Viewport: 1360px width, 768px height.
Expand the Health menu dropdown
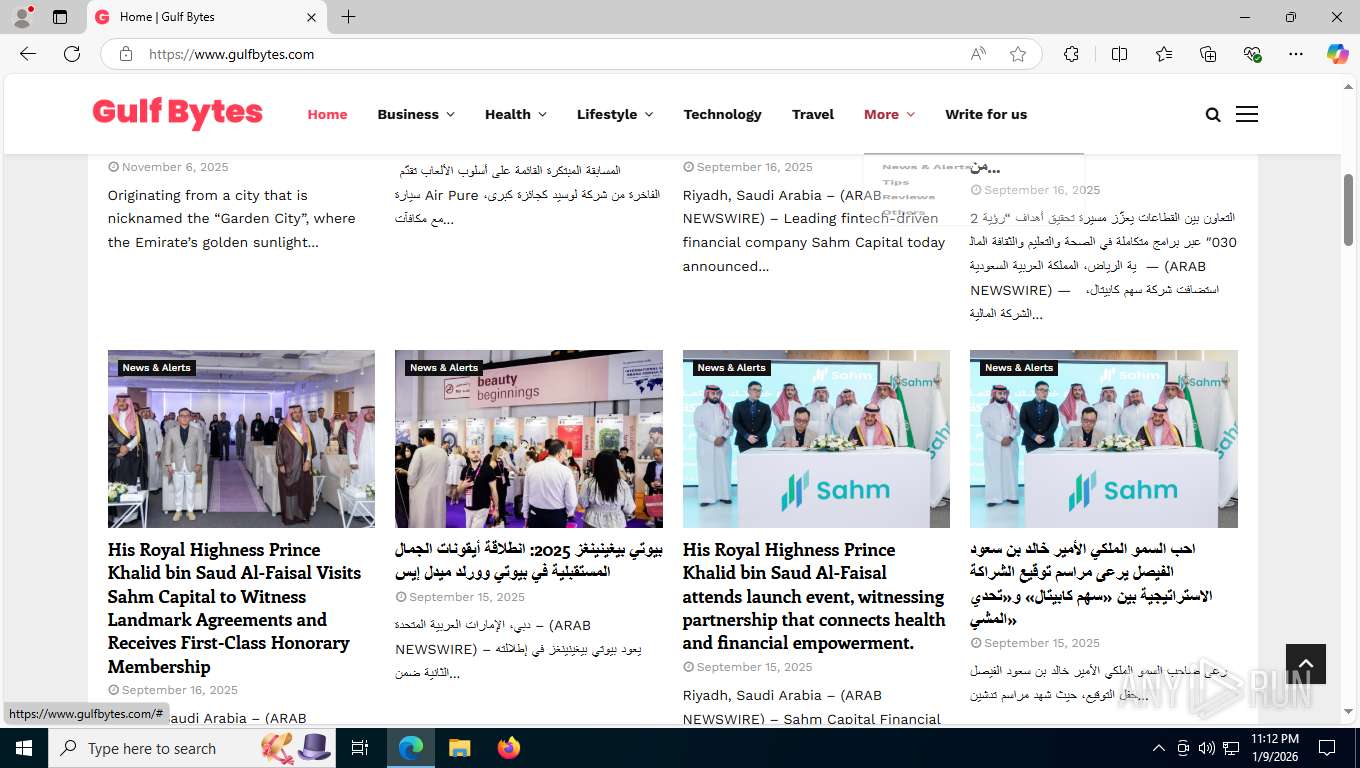[x=516, y=114]
